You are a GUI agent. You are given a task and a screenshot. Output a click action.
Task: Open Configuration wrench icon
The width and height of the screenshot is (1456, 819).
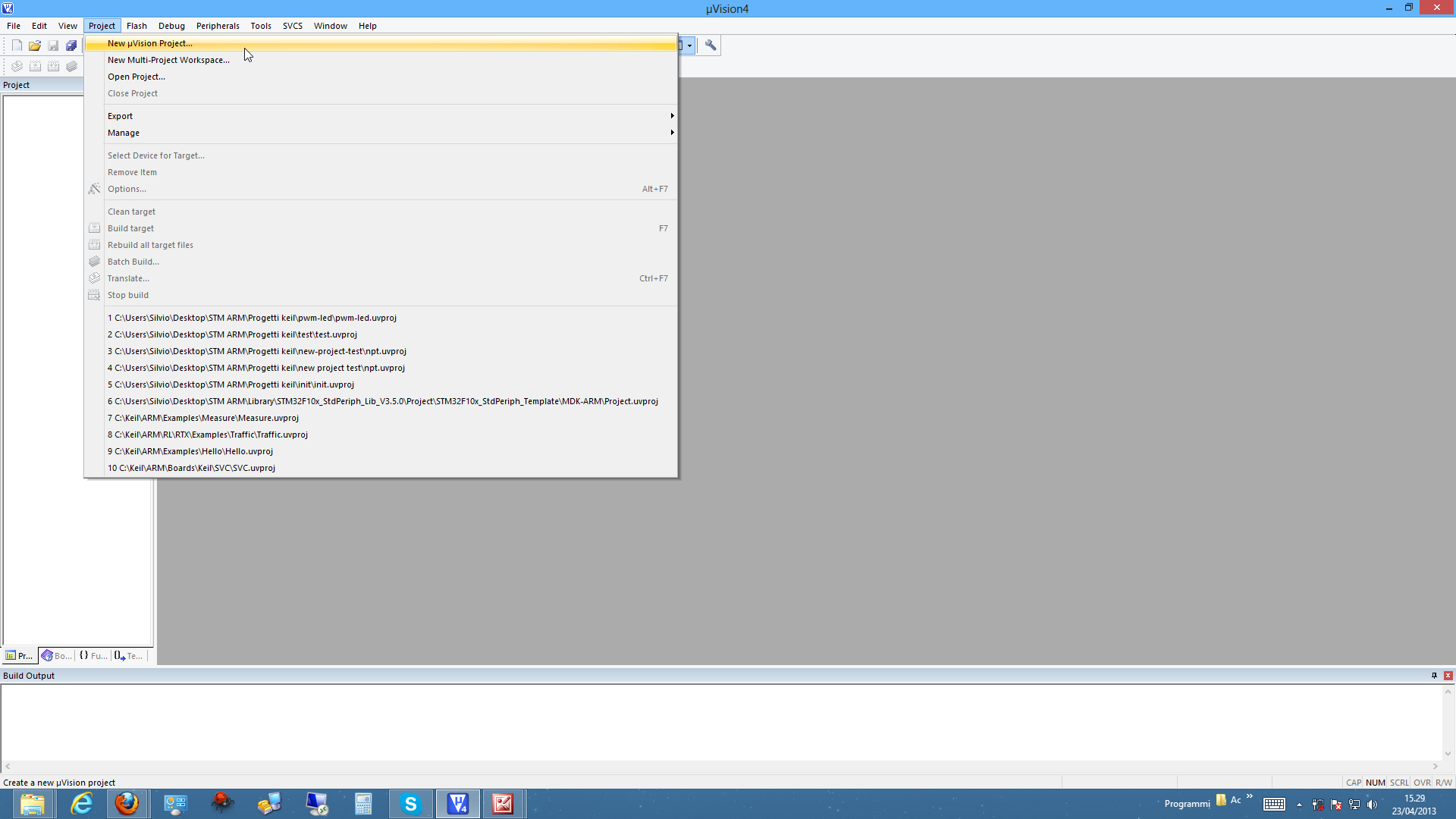pos(710,45)
